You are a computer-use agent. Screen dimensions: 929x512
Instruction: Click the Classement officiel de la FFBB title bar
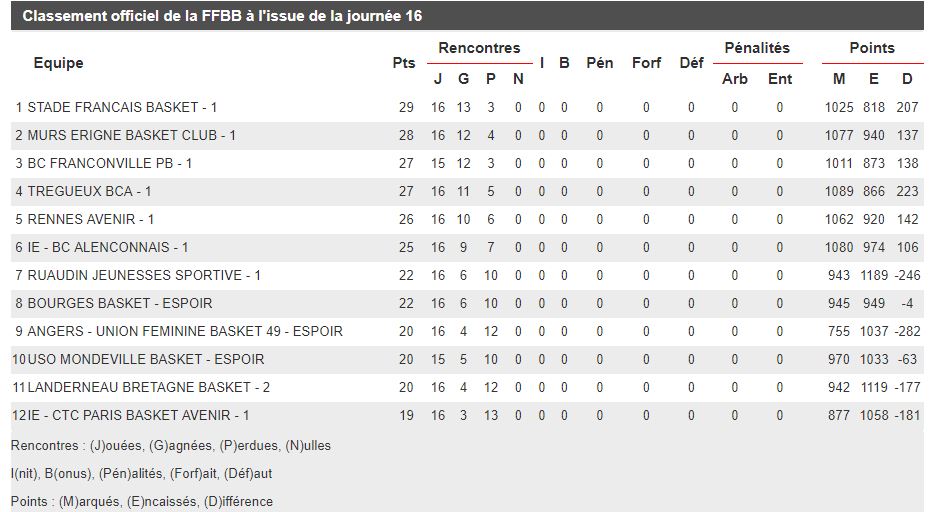pyautogui.click(x=467, y=16)
